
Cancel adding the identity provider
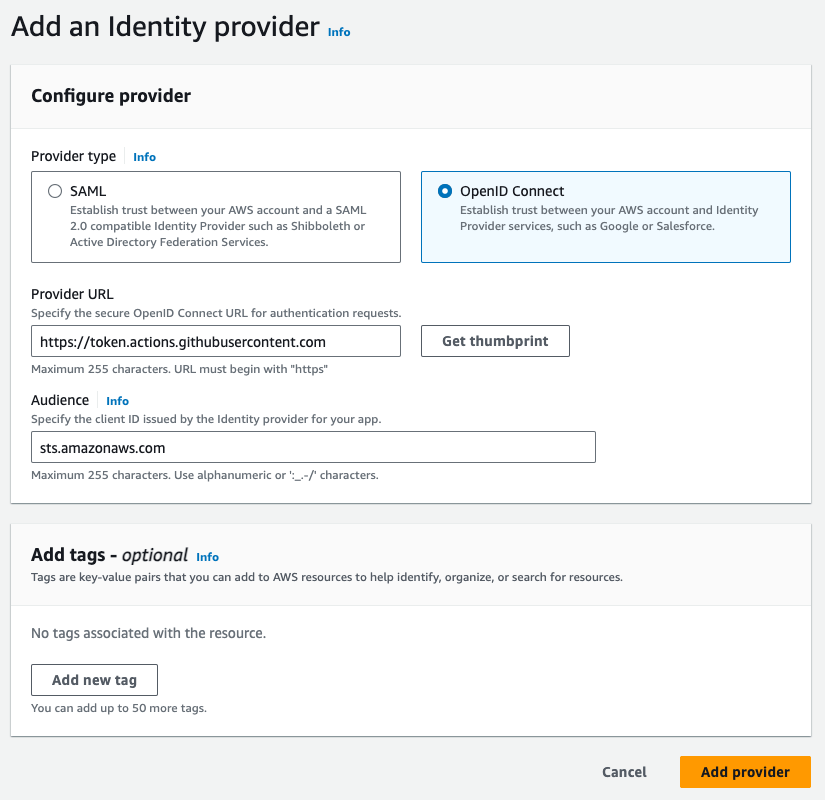tap(624, 772)
